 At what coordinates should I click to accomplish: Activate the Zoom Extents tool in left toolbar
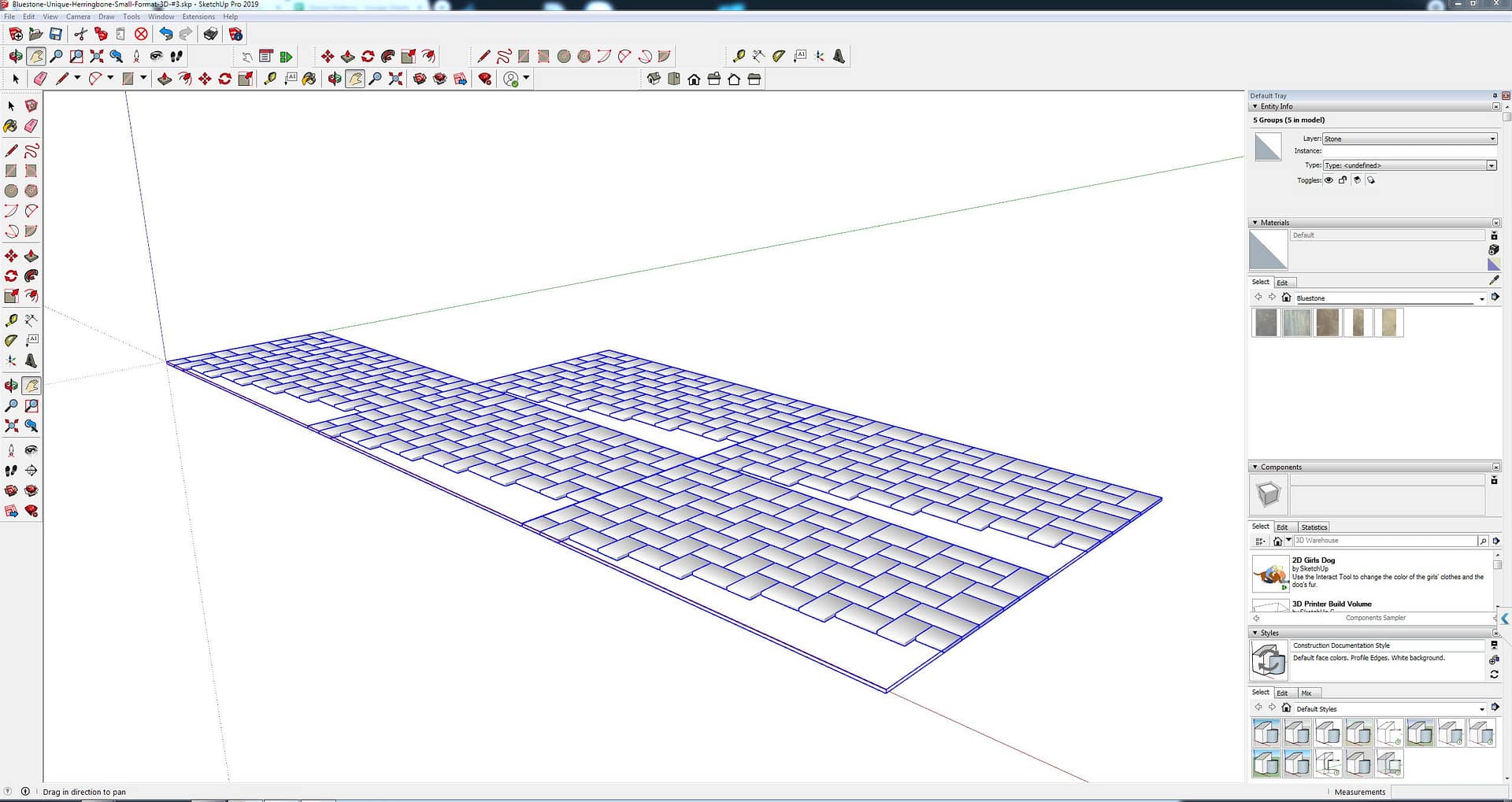11,426
